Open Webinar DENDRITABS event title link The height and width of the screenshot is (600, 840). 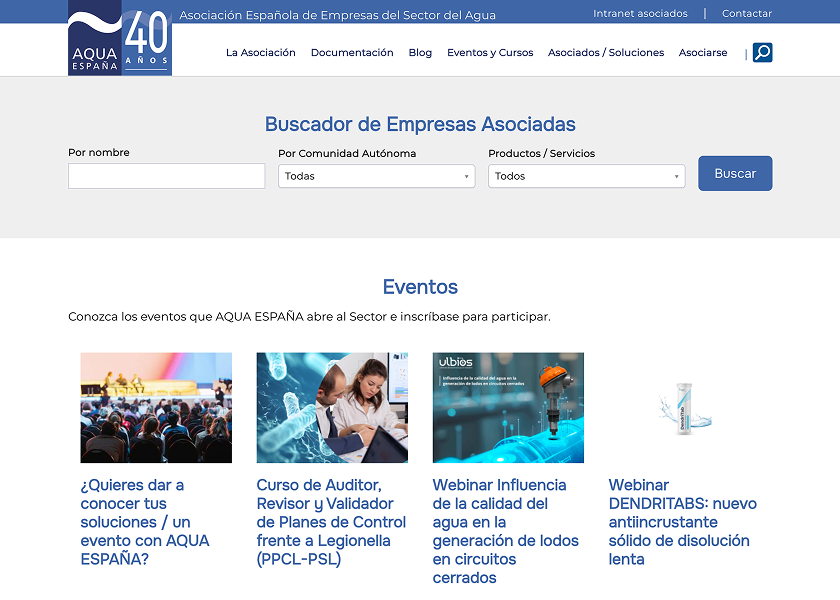[x=682, y=522]
